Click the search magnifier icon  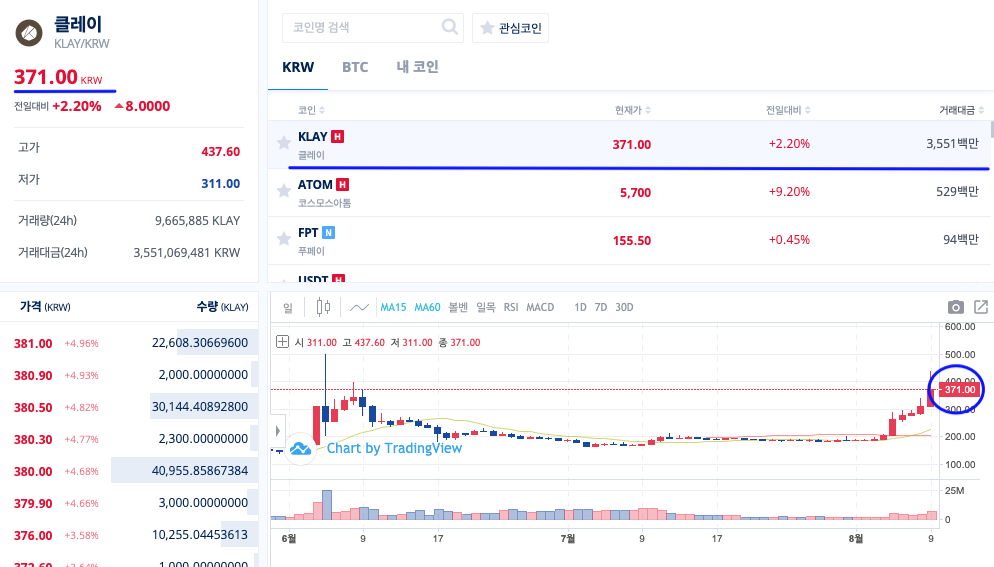(x=449, y=27)
